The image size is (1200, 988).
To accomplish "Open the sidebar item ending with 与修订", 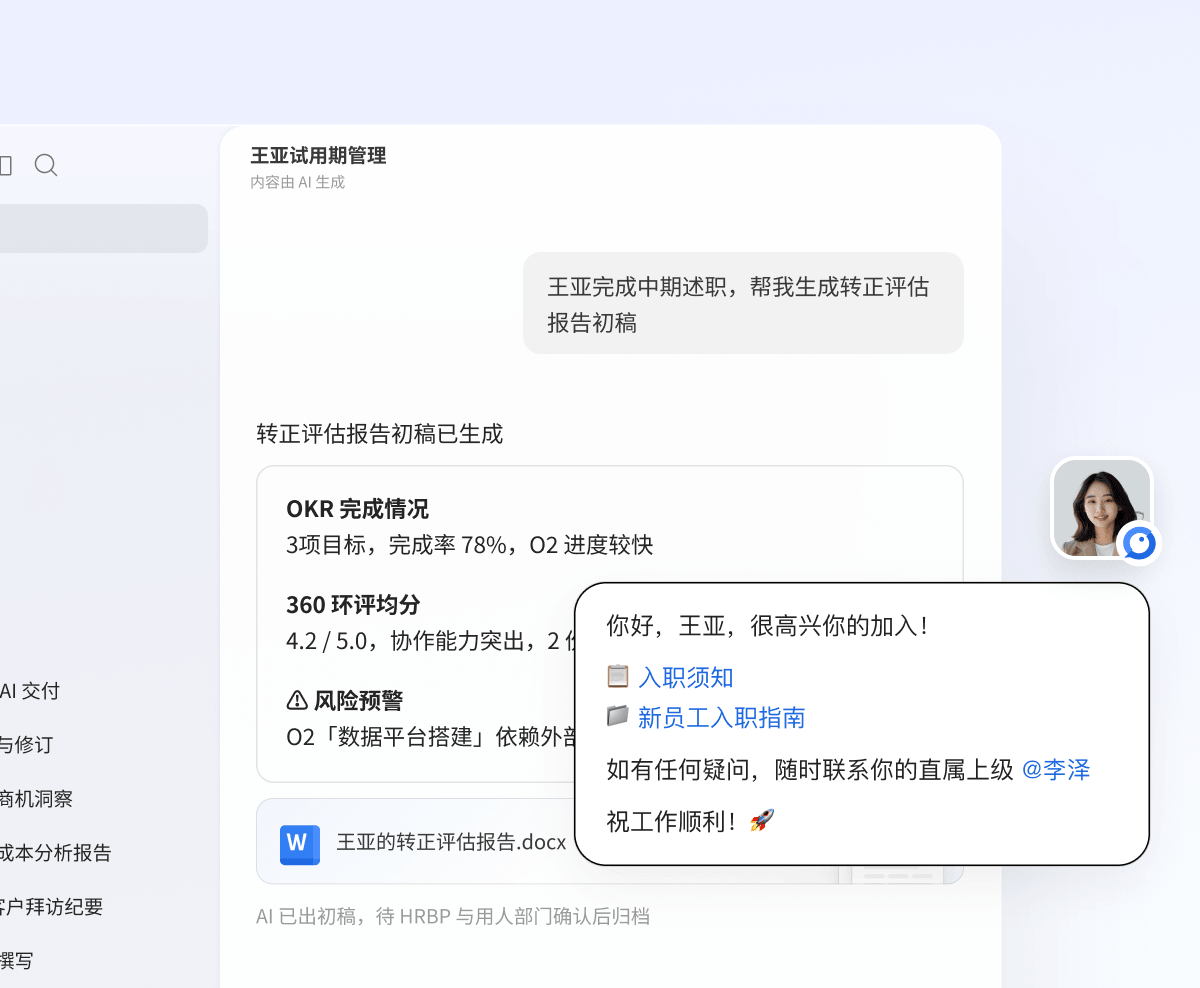I will tap(26, 745).
